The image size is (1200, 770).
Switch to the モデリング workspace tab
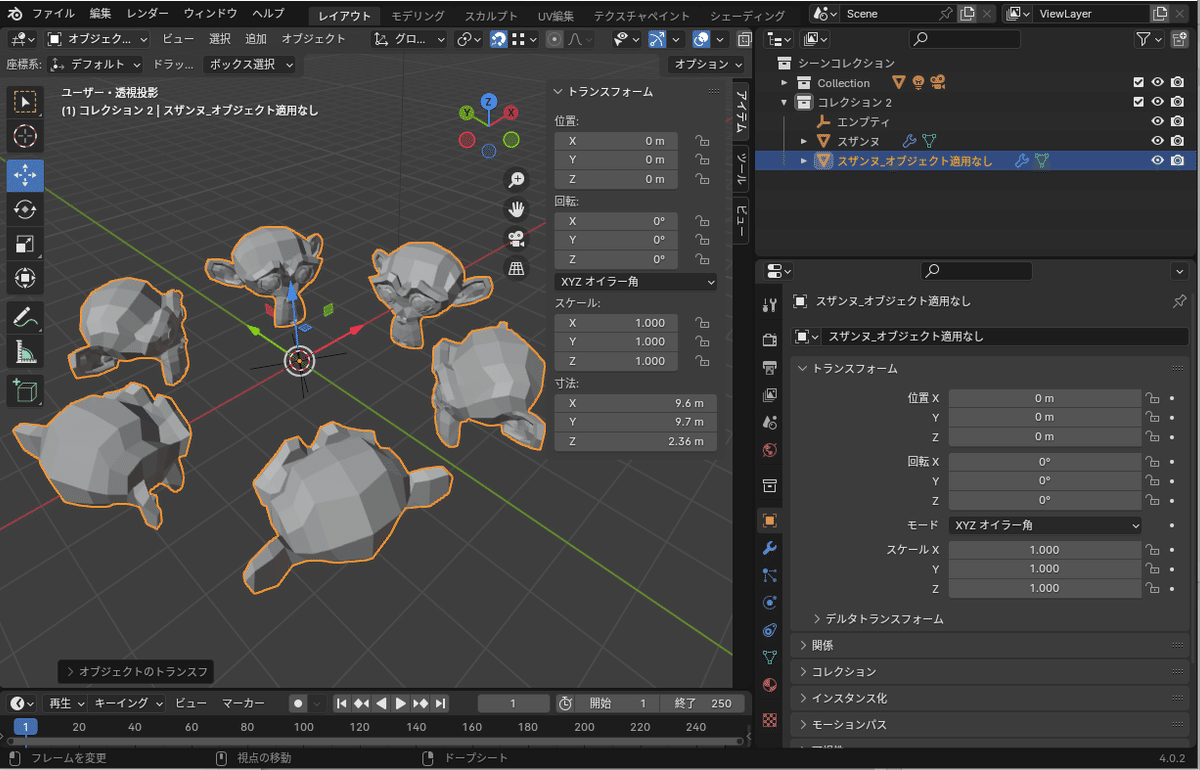418,16
